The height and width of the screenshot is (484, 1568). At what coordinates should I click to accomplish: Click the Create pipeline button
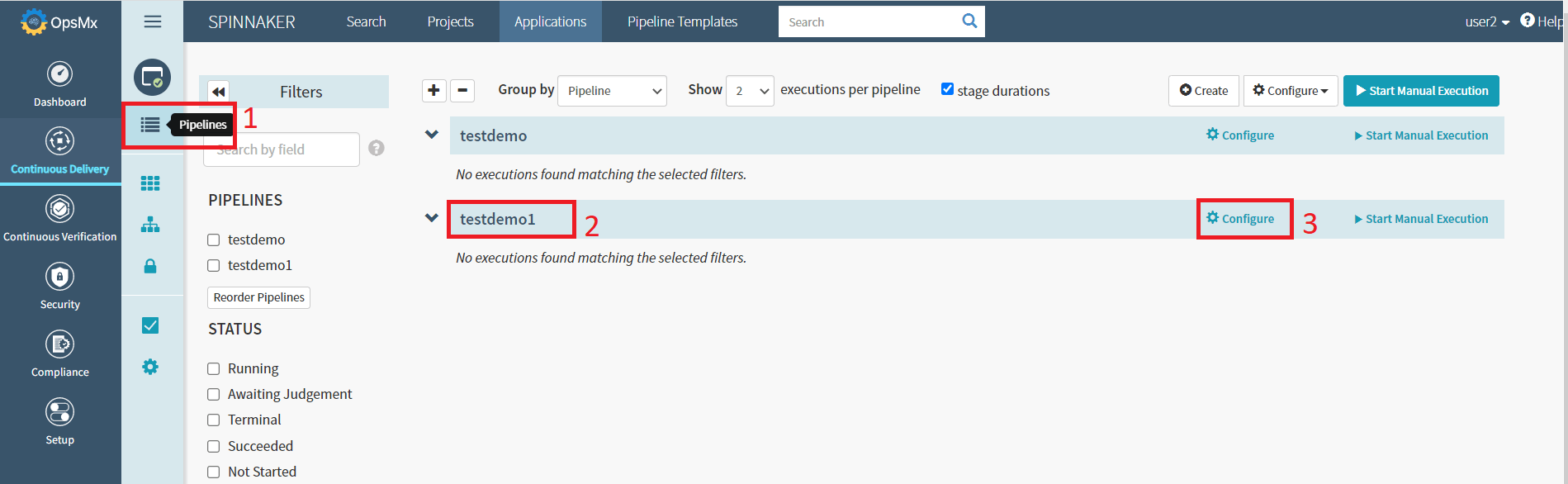(x=1204, y=91)
